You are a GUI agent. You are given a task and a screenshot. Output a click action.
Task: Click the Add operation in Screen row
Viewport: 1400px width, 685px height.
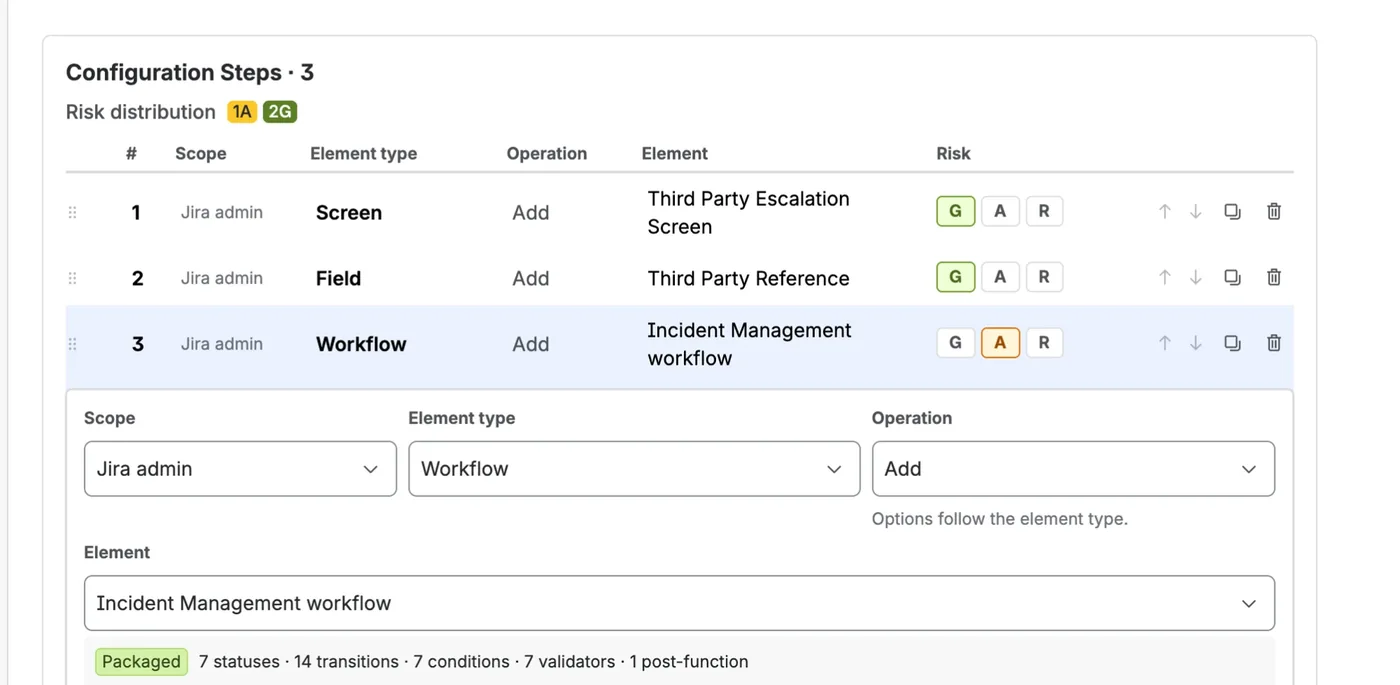click(x=531, y=212)
